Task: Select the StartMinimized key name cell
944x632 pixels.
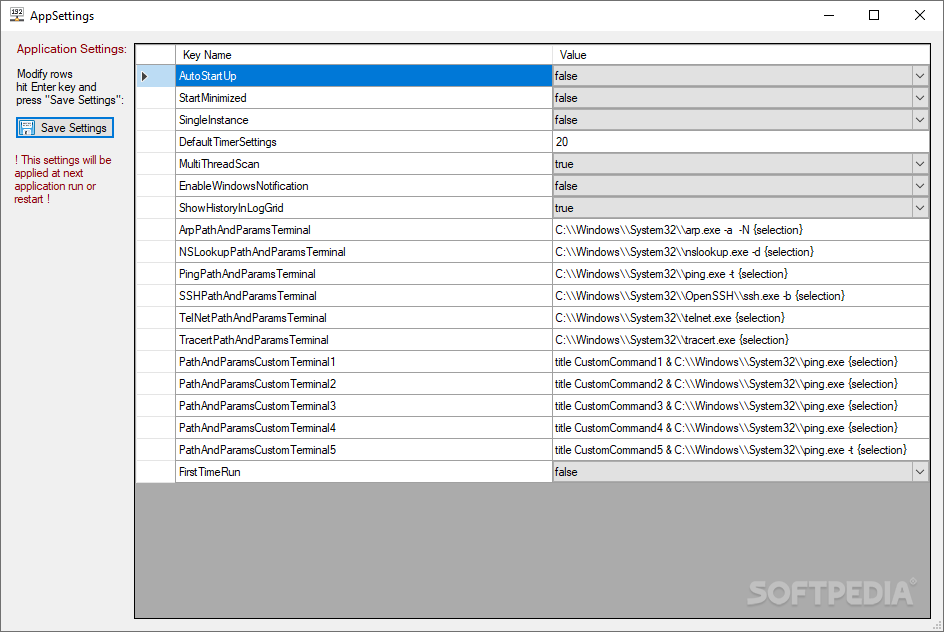Action: (x=364, y=98)
